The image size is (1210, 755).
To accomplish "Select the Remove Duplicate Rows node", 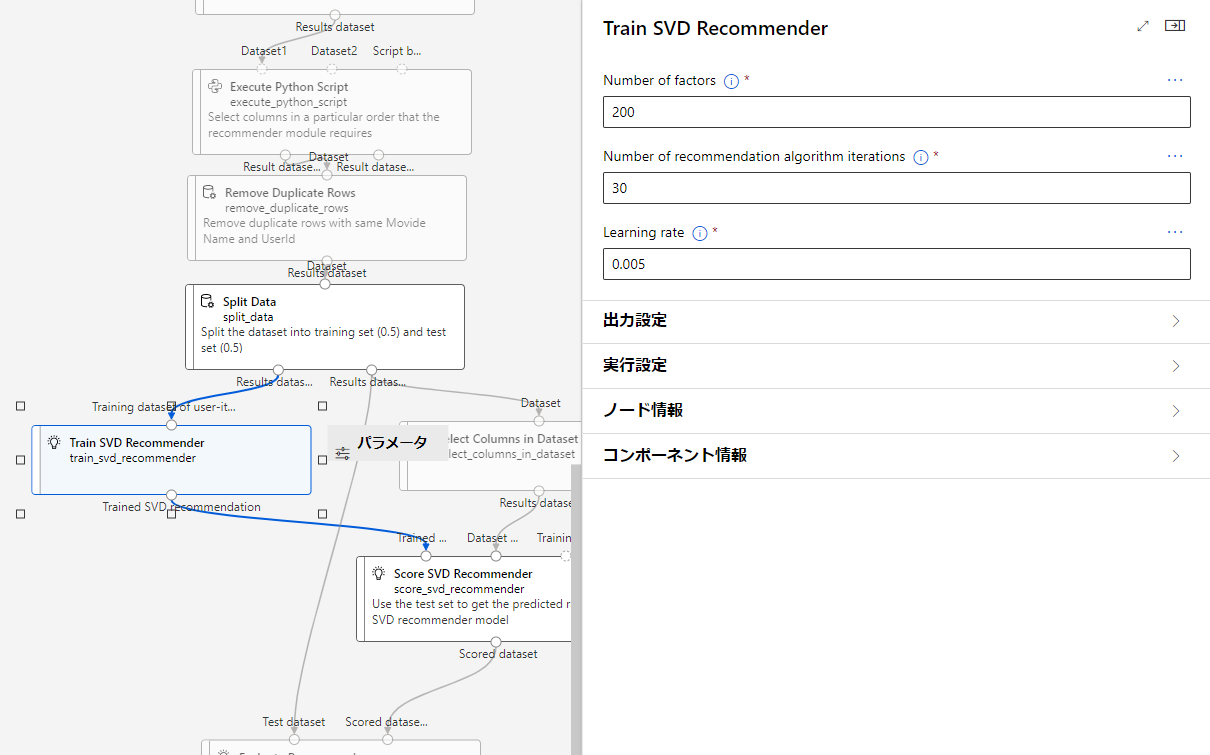I will [327, 218].
